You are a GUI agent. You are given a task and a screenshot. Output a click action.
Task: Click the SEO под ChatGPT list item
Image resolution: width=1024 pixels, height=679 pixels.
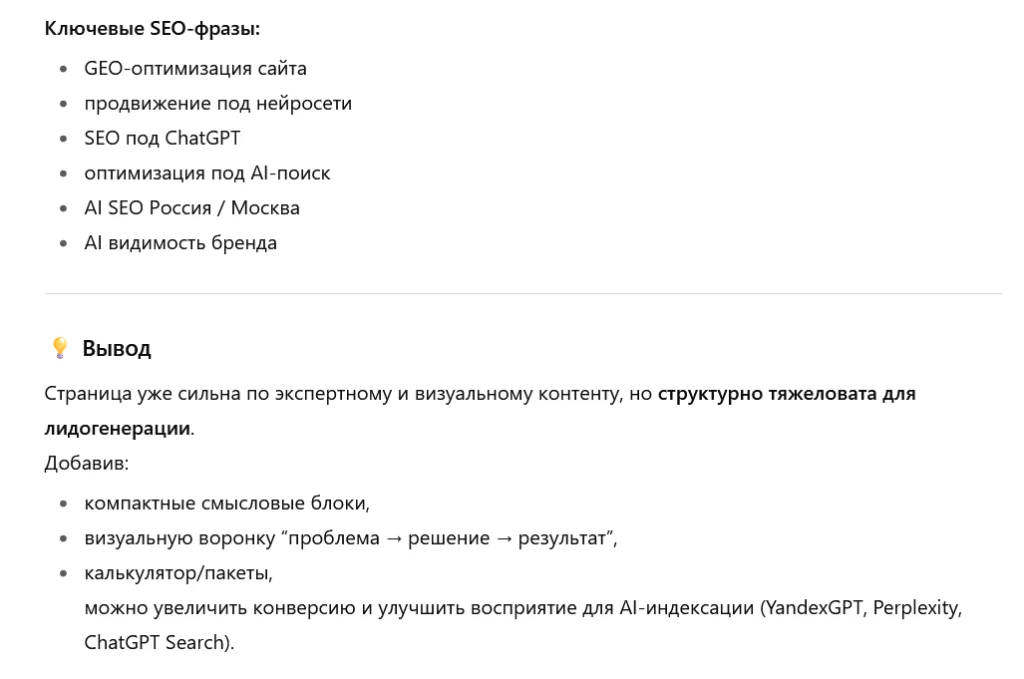(x=162, y=138)
